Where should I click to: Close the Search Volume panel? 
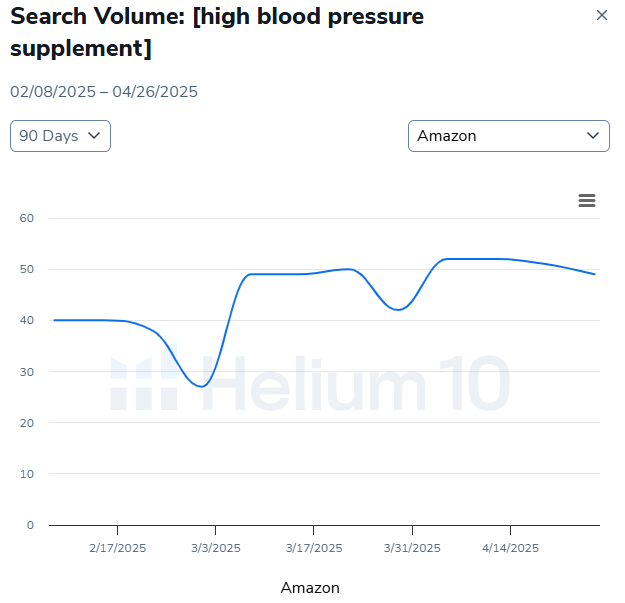coord(601,16)
